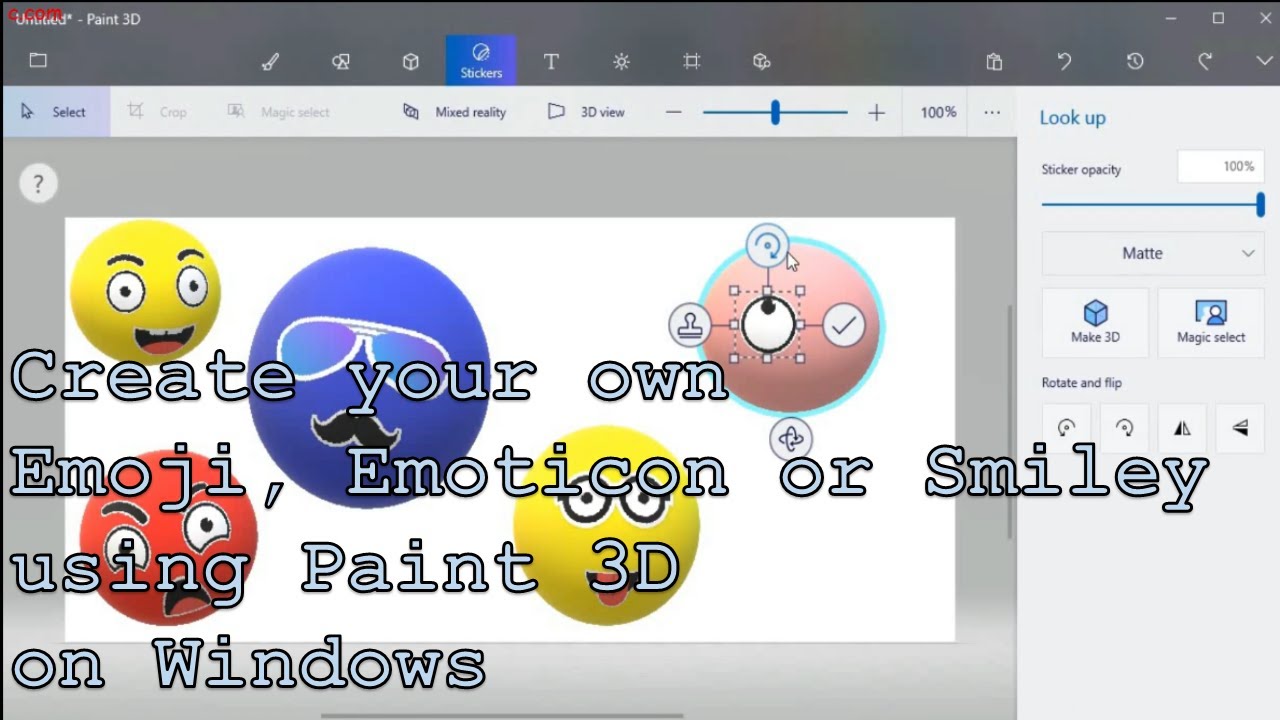This screenshot has width=1280, height=720.
Task: Click the sticker rotate handle
Action: (x=767, y=246)
